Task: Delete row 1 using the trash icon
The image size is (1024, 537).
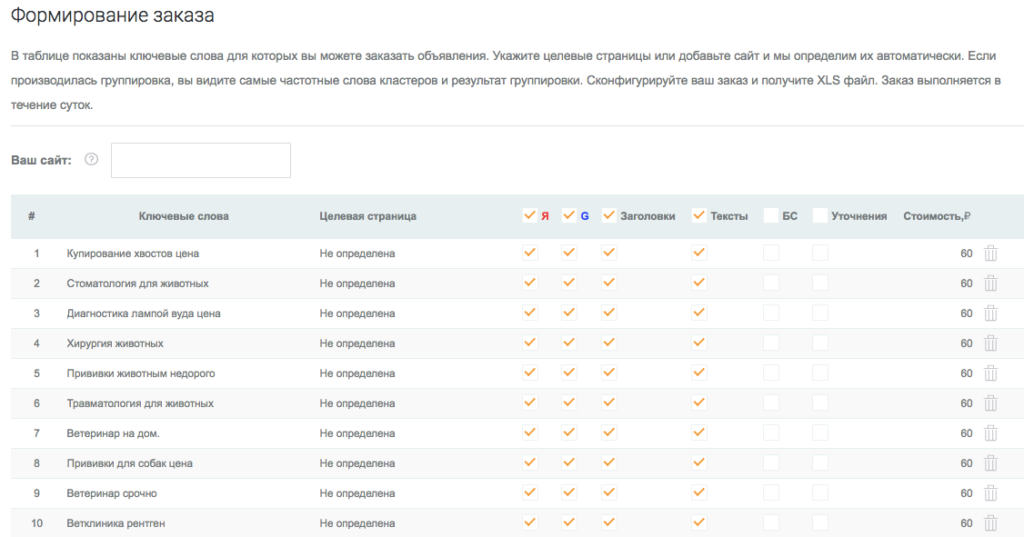Action: (x=990, y=253)
